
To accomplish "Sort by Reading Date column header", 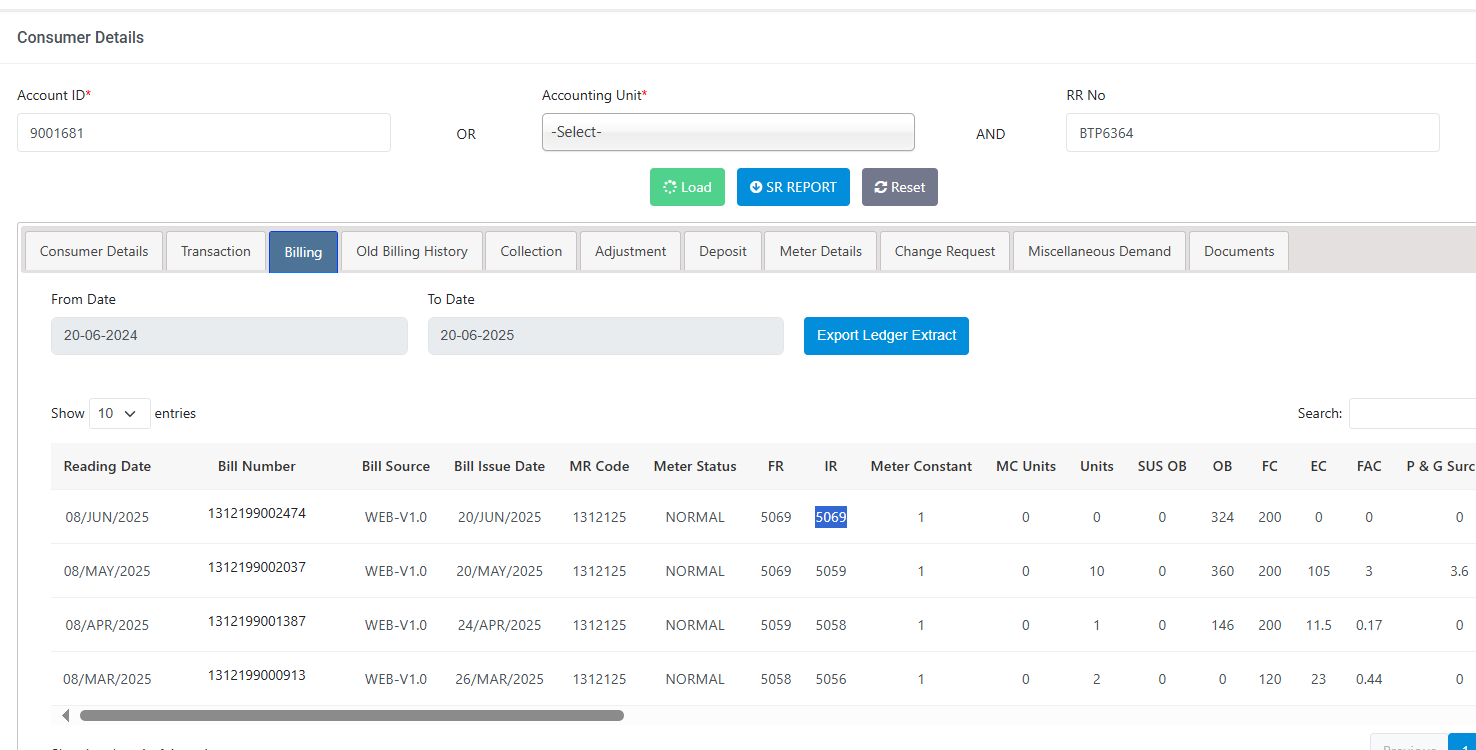I will click(x=107, y=466).
